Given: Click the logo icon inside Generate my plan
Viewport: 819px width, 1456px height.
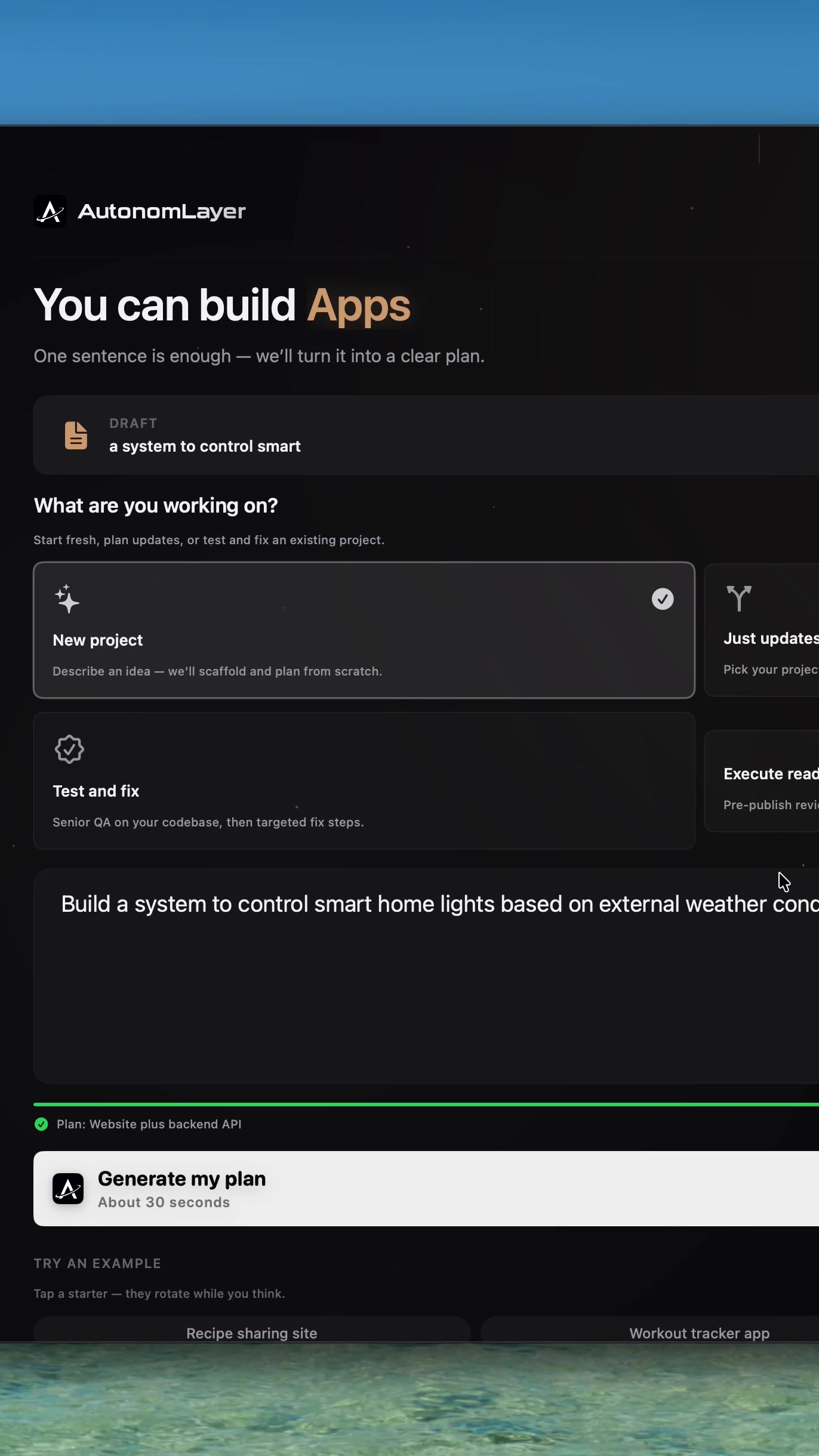Looking at the screenshot, I should (68, 1189).
